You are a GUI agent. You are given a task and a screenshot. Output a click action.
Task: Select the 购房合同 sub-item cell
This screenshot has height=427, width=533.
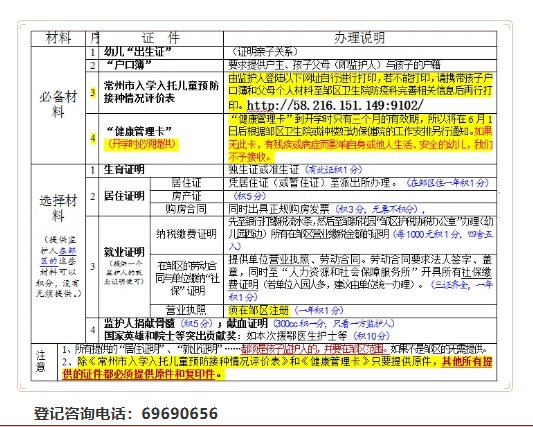click(x=186, y=209)
